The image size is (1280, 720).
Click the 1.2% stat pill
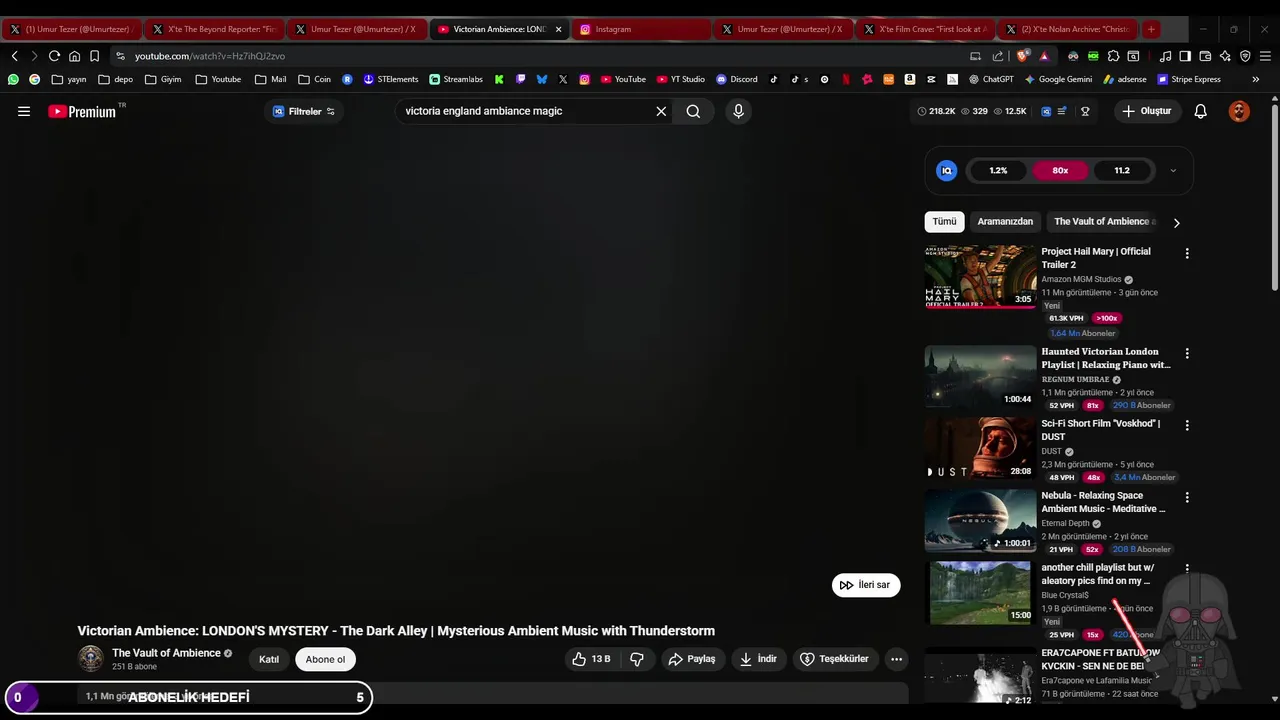tap(998, 171)
